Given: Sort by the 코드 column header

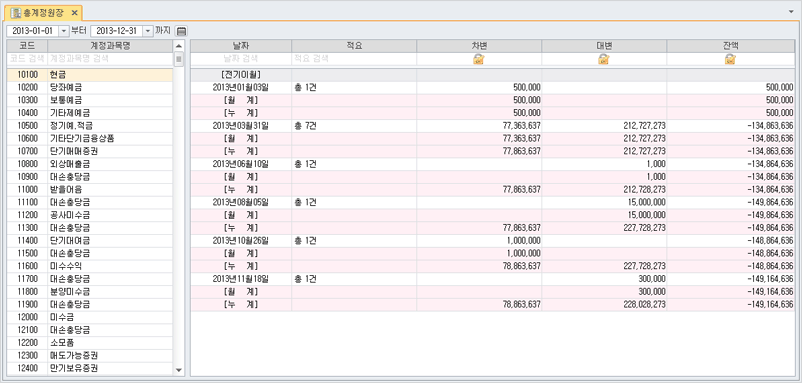Looking at the screenshot, I should [27, 47].
